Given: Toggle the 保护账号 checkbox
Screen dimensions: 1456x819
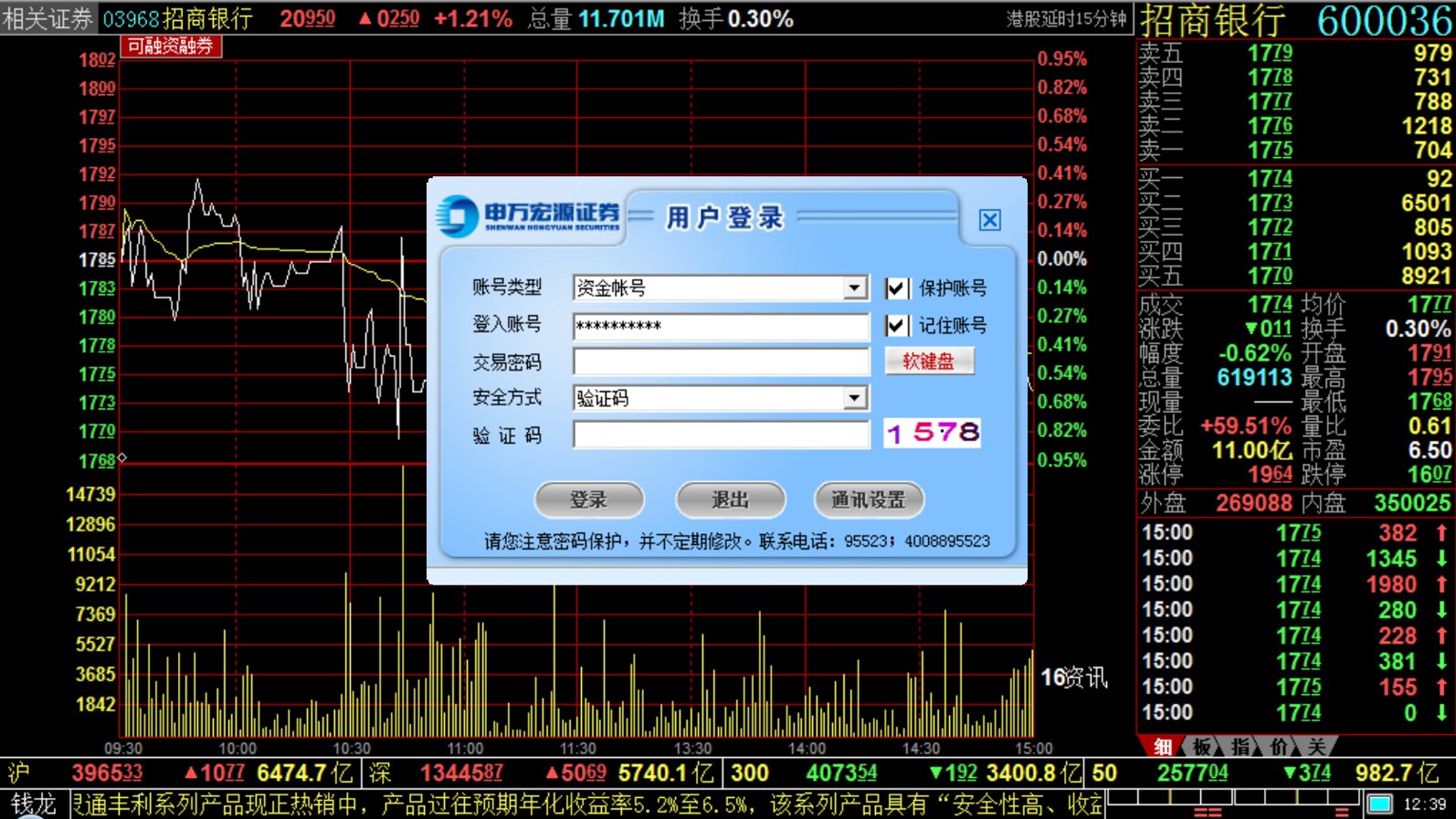Looking at the screenshot, I should click(x=896, y=289).
